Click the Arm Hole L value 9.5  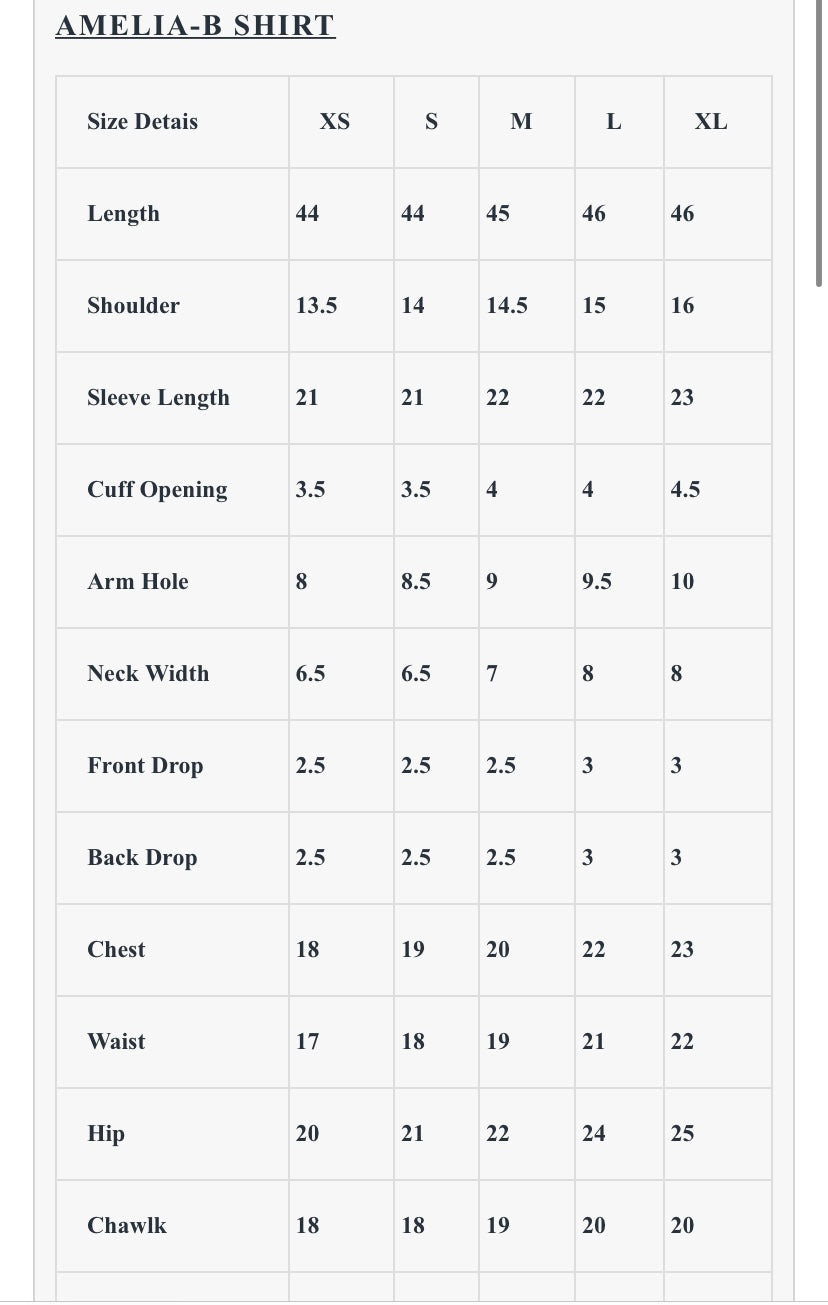coord(597,582)
